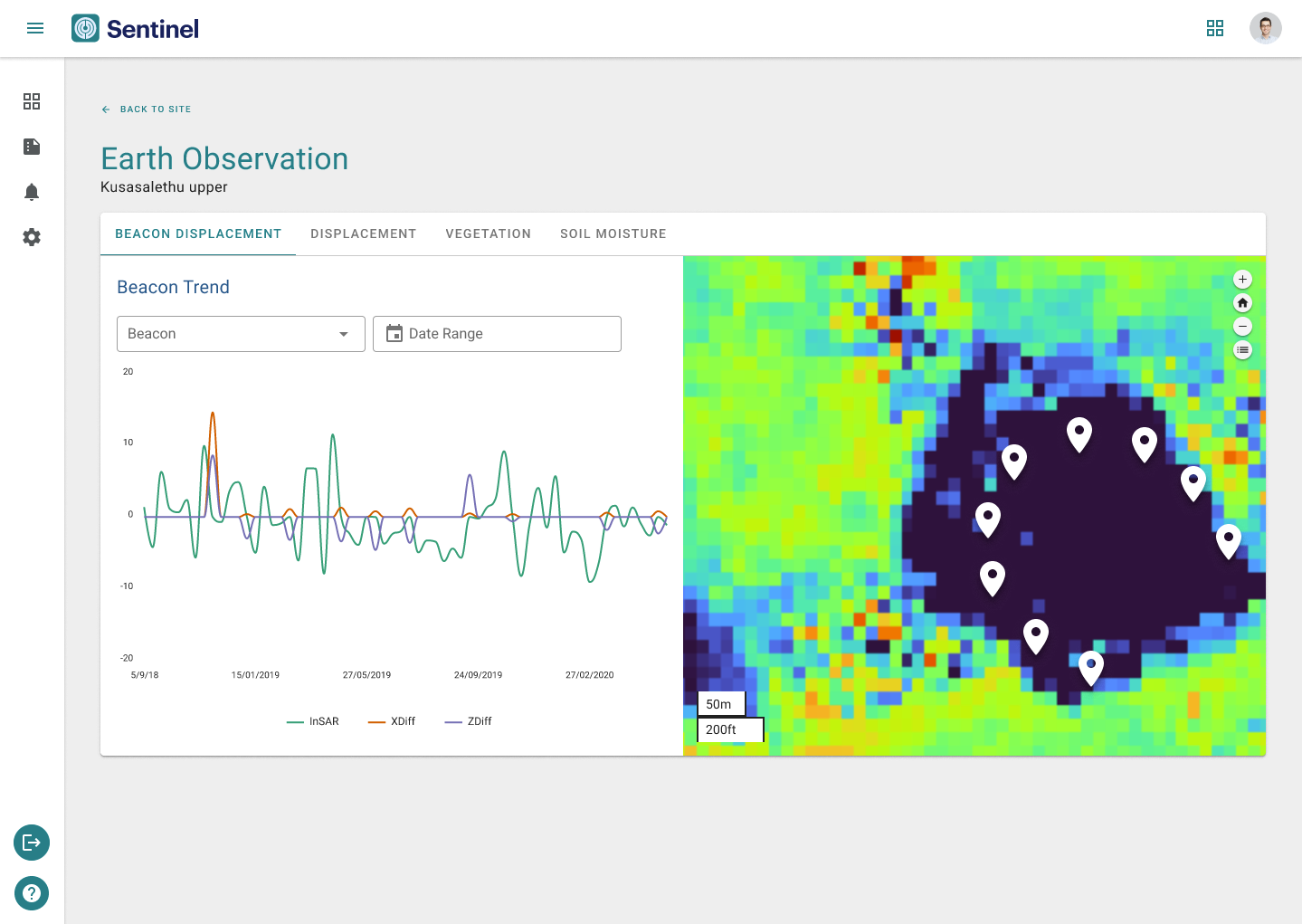
Task: Click the 200ft map scale label
Action: 730,729
